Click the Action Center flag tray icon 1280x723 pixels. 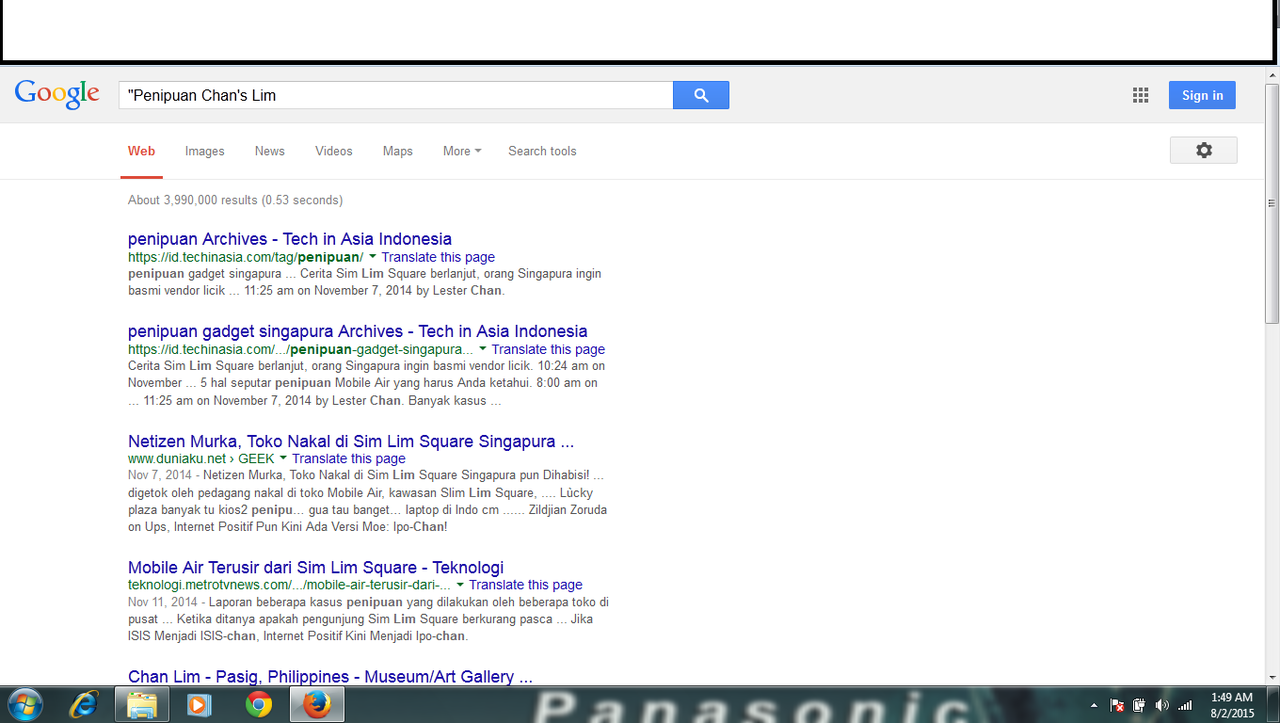coord(1118,705)
